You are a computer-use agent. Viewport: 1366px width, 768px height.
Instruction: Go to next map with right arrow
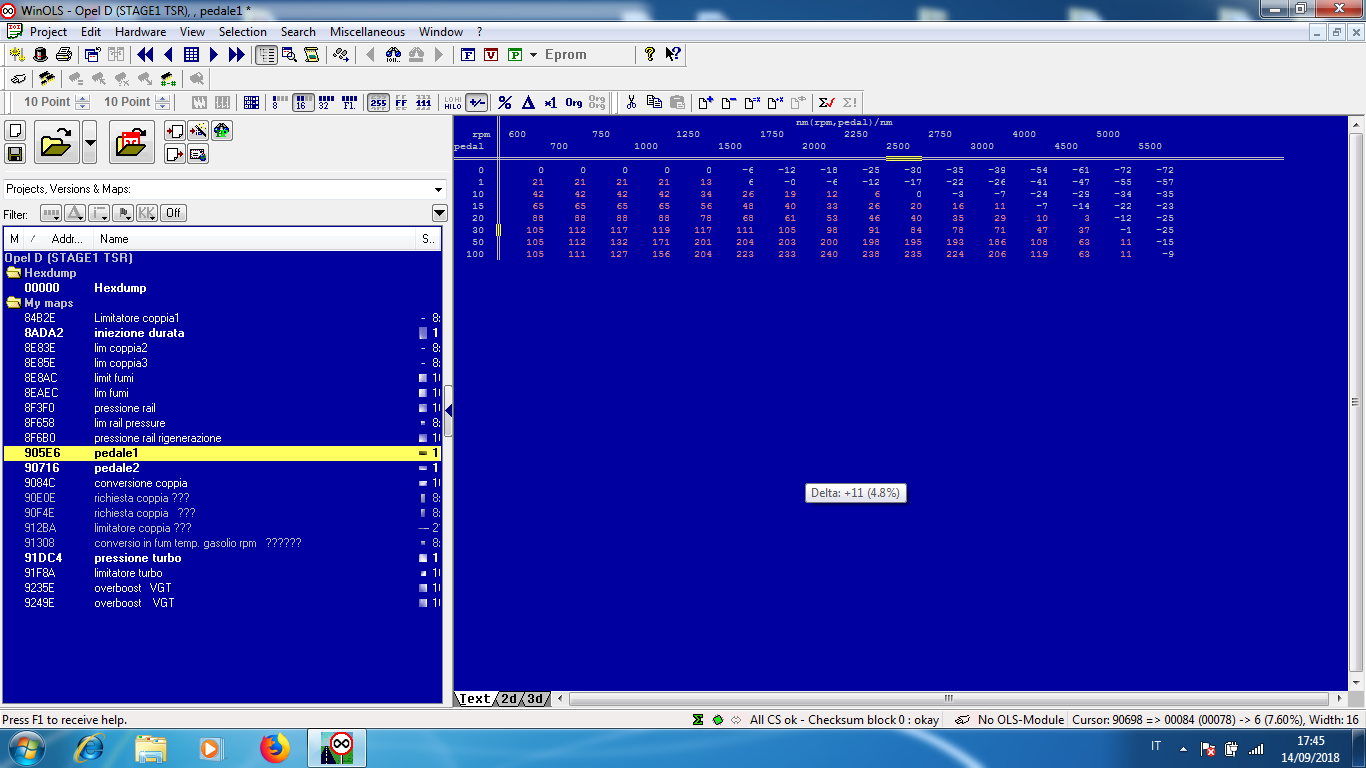point(214,54)
